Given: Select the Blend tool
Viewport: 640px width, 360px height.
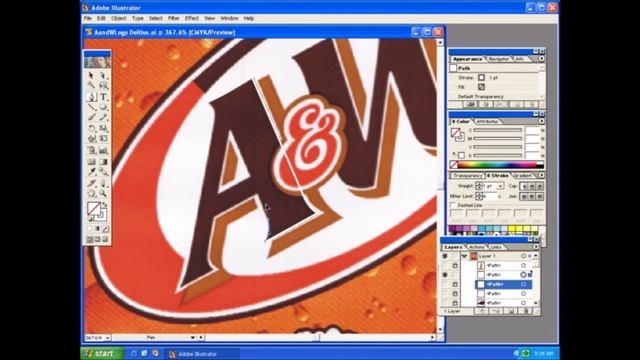Looking at the screenshot, I should coord(103,172).
